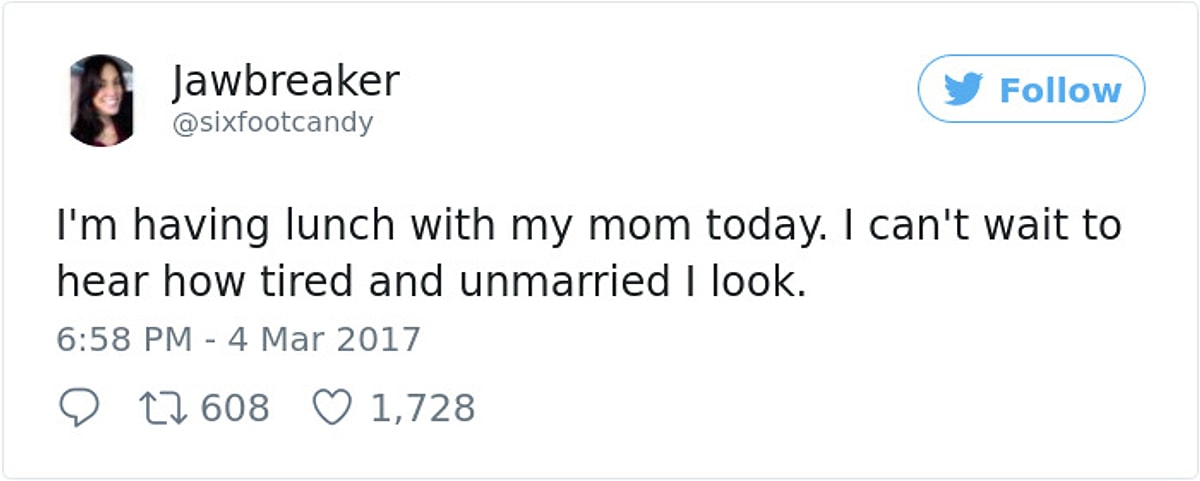View the 1,728 likes count

[x=422, y=408]
